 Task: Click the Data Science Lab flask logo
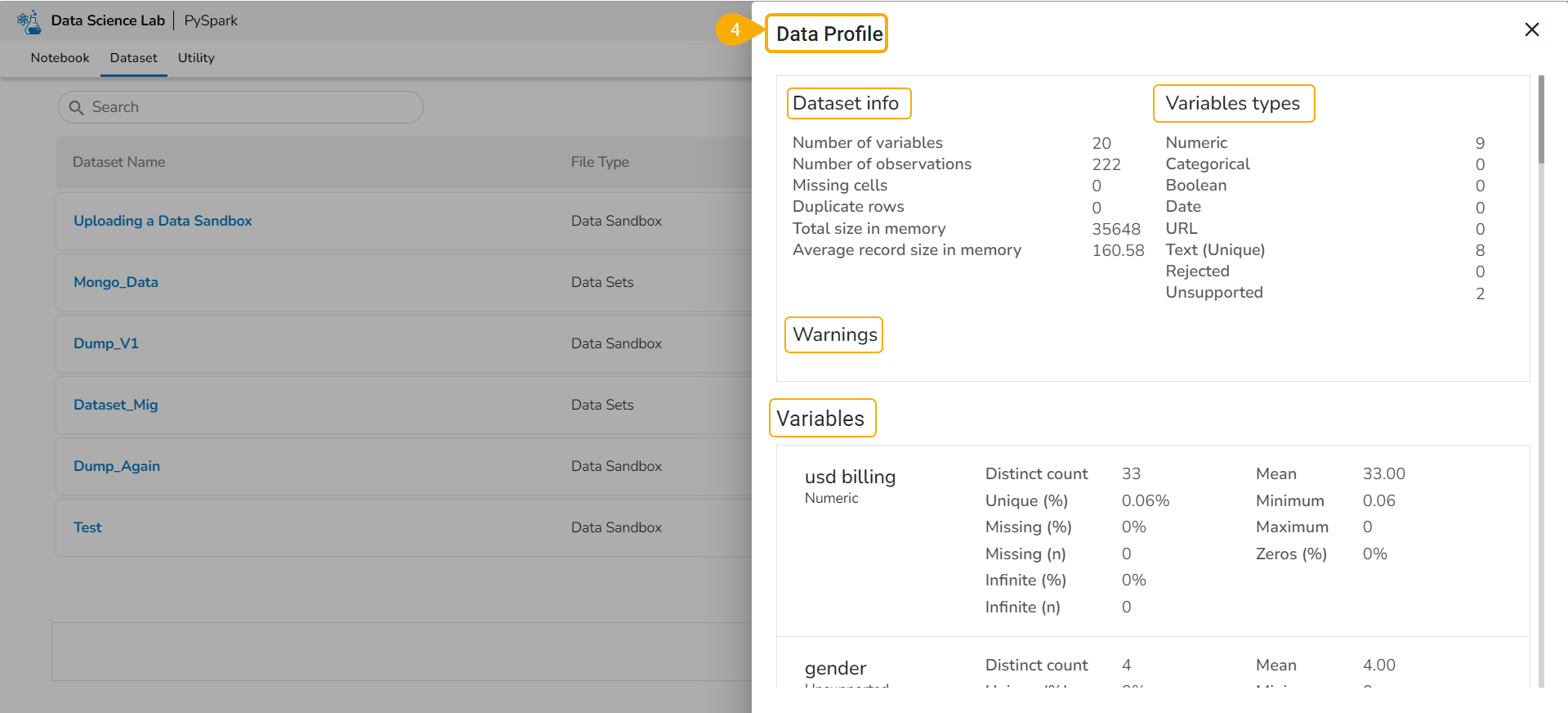click(29, 21)
